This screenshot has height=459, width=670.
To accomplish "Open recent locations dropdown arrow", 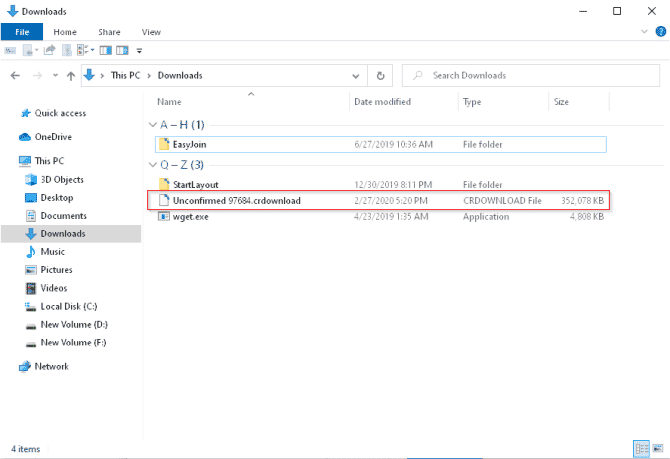I will coord(55,76).
